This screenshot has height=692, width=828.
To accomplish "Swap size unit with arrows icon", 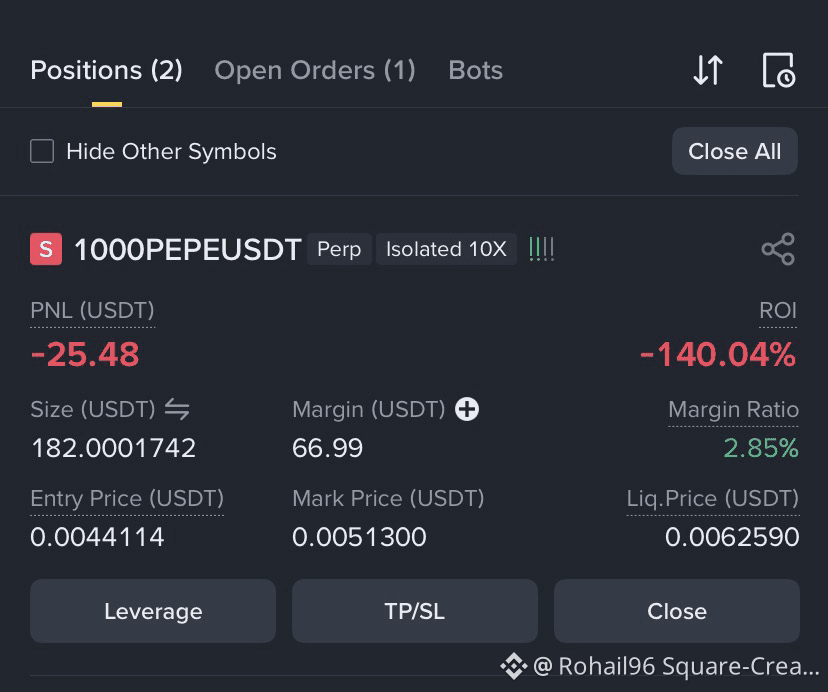I will point(177,409).
